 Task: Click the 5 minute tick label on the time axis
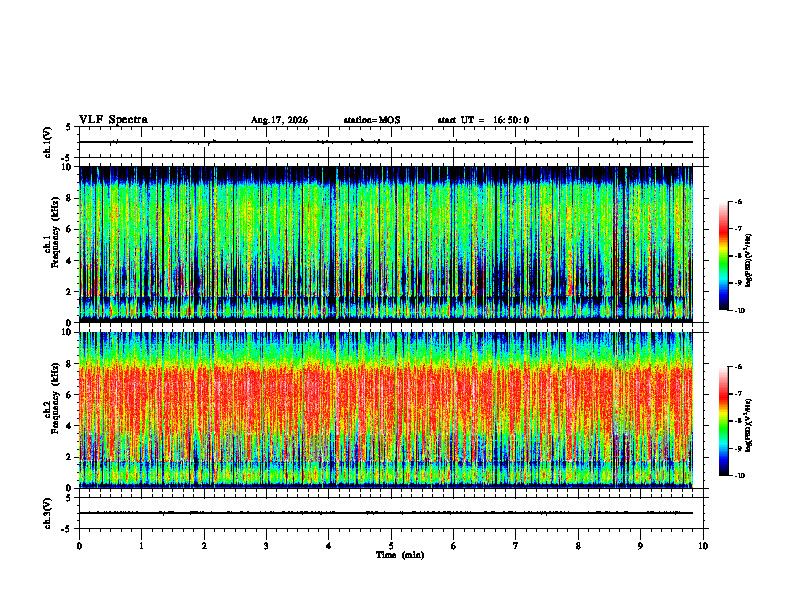tap(391, 546)
